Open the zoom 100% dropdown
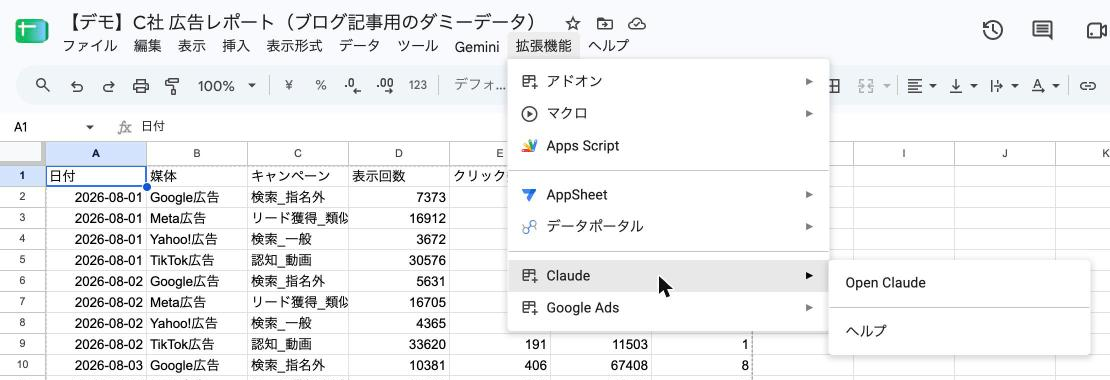The width and height of the screenshot is (1110, 380). tap(227, 86)
